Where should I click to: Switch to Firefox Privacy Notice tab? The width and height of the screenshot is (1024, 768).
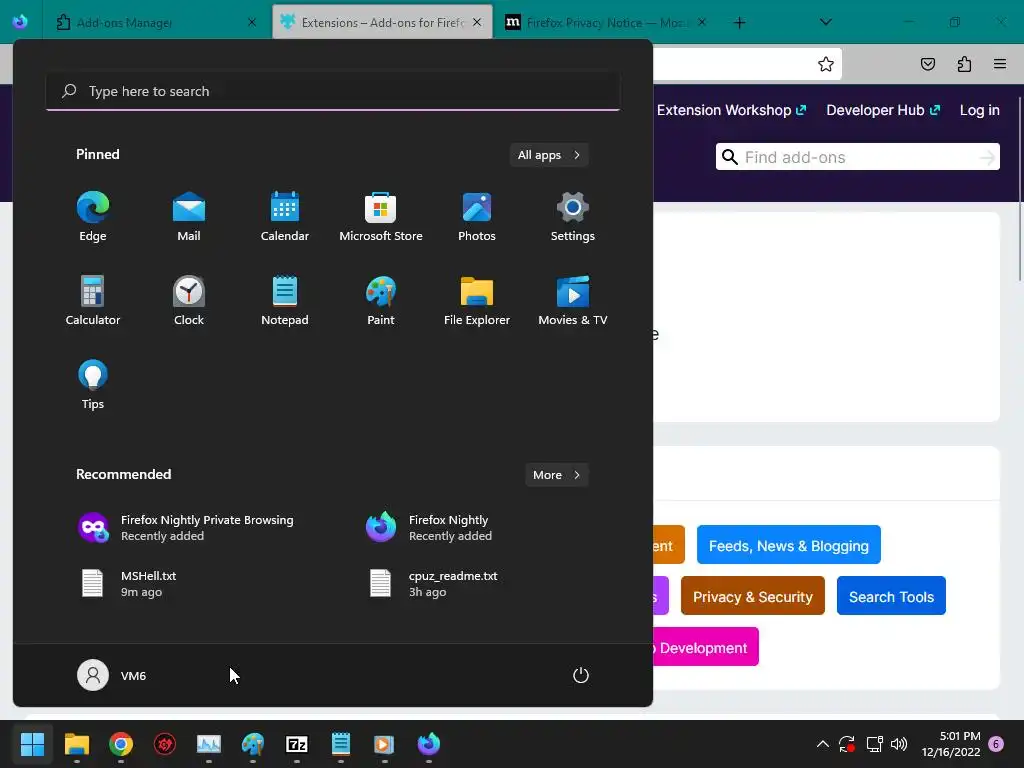[x=605, y=22]
